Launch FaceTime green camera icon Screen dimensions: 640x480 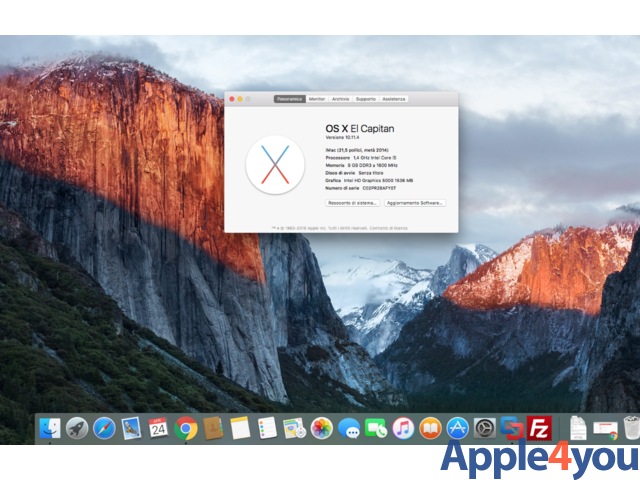(x=376, y=428)
